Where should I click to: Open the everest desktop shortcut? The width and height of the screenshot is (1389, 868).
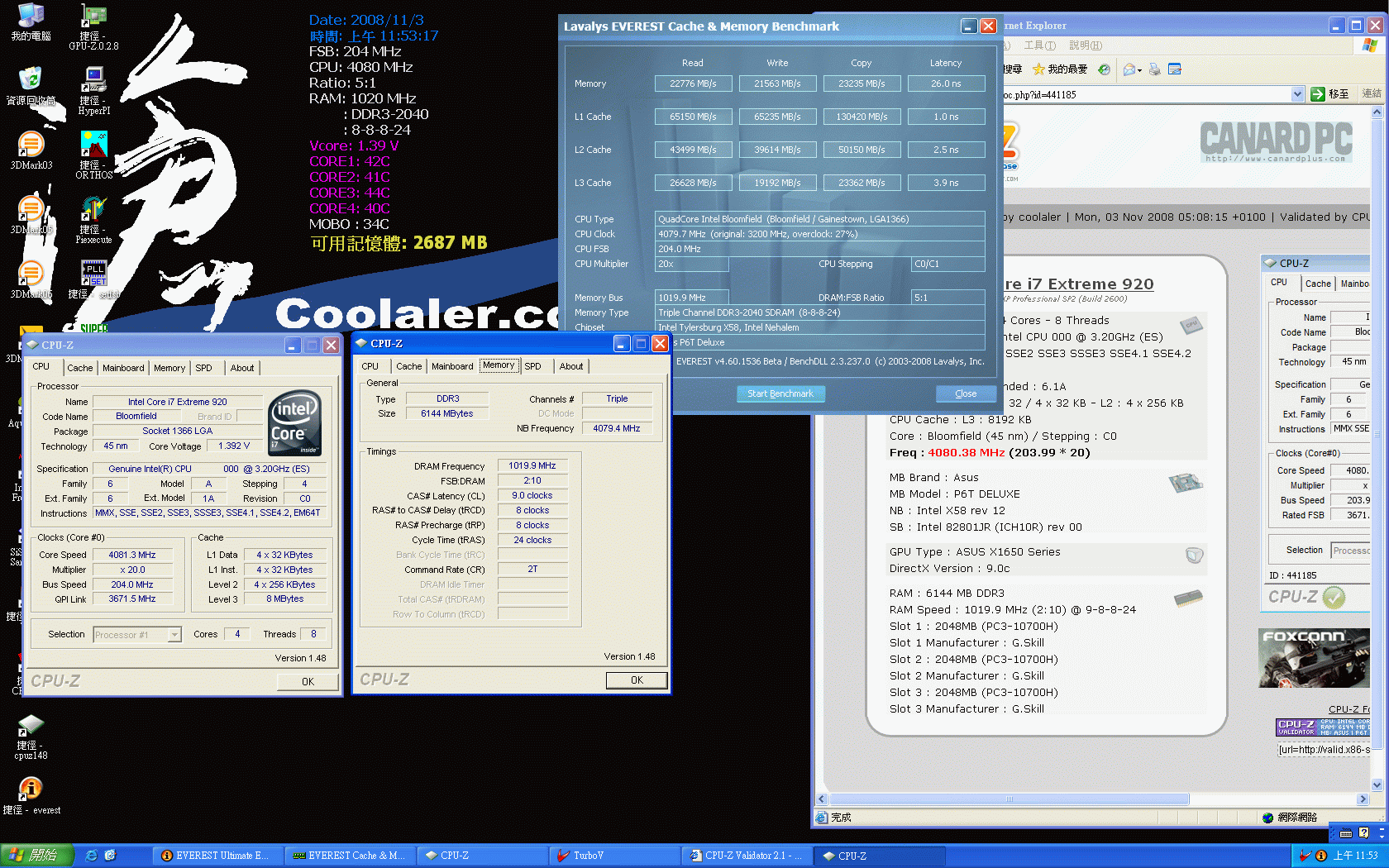(x=31, y=796)
